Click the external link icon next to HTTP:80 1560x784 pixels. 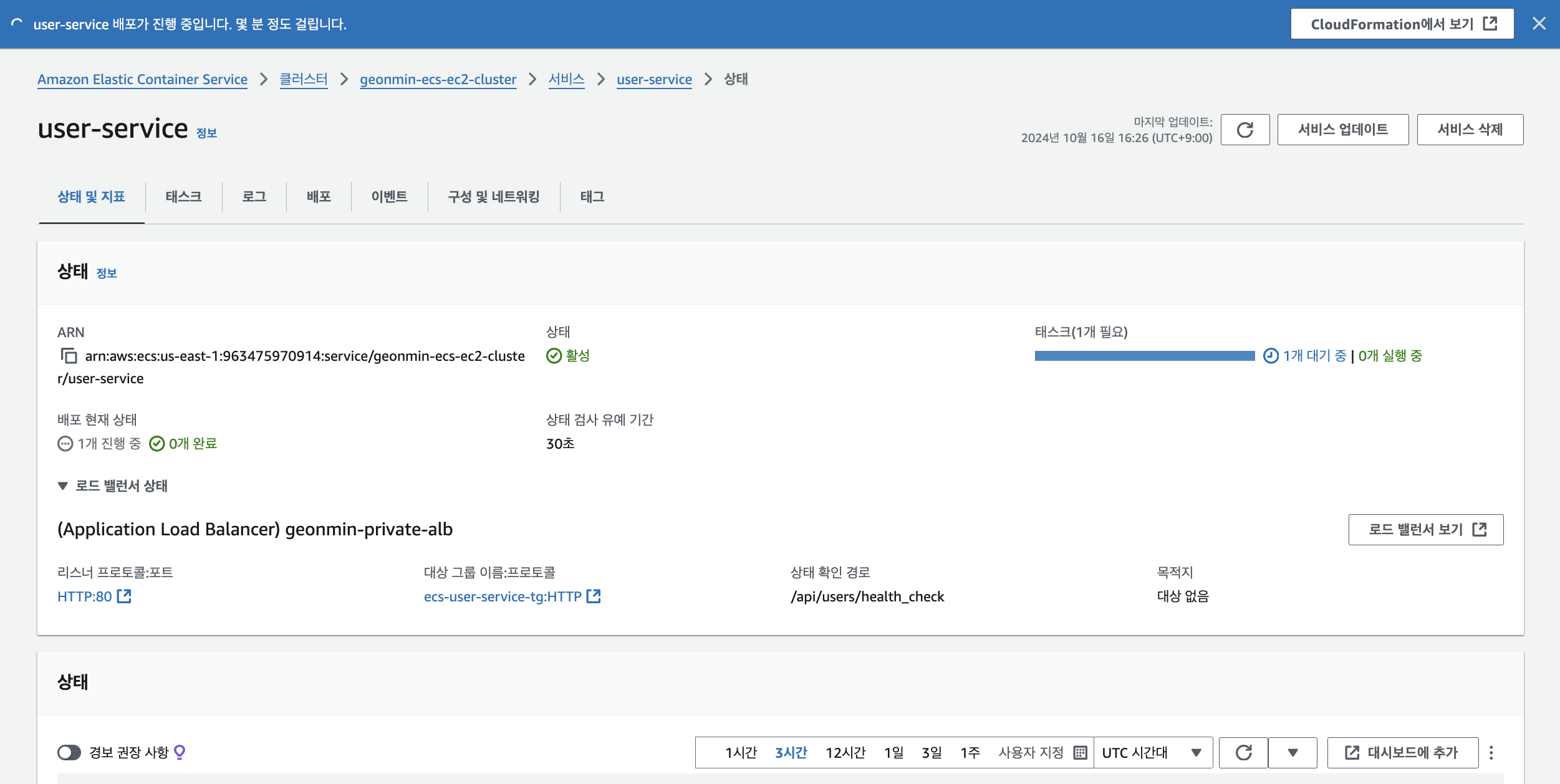point(124,596)
